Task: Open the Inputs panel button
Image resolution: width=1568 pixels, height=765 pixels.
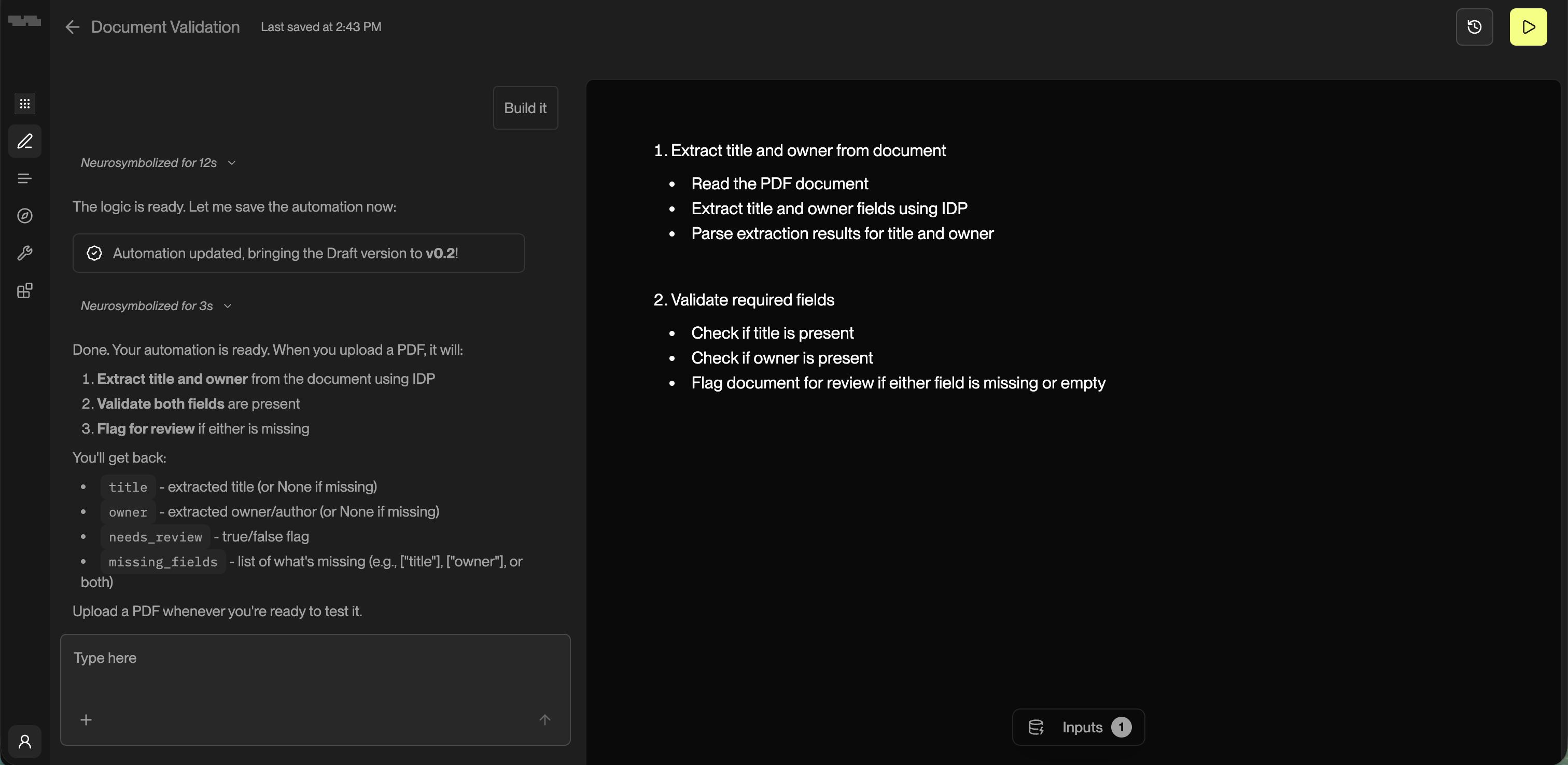Action: pos(1078,727)
